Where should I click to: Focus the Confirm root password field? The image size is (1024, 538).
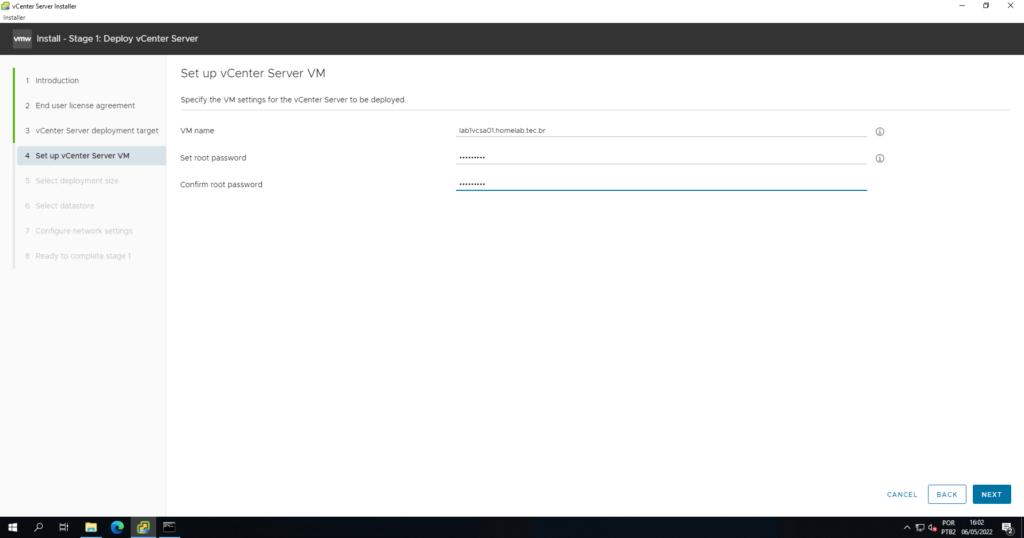click(661, 184)
